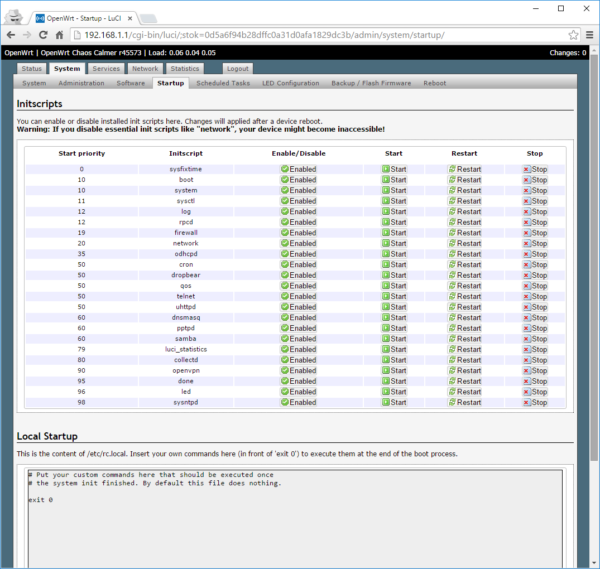Bookmark this page with the star icon
Screen dimensions: 600x569
[x=572, y=34]
